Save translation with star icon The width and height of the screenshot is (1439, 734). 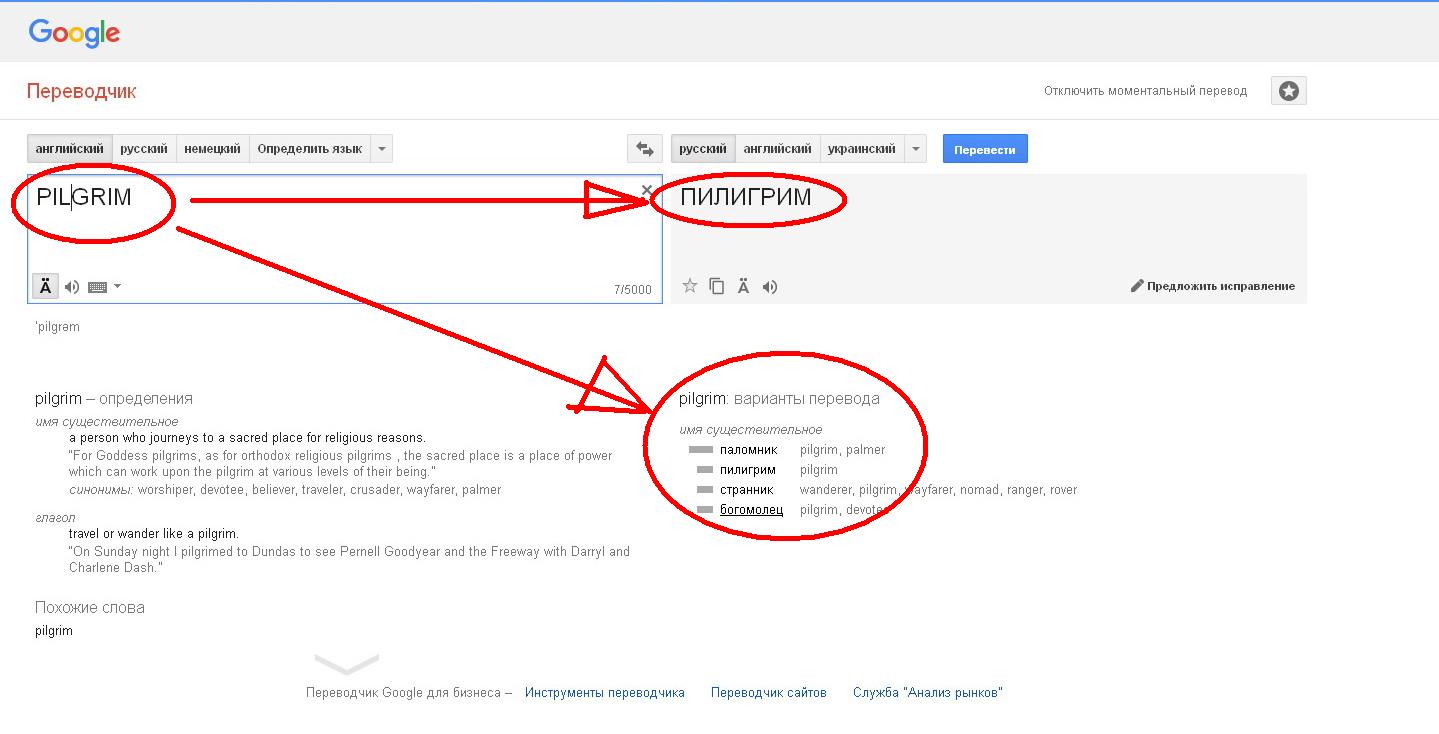(x=690, y=286)
